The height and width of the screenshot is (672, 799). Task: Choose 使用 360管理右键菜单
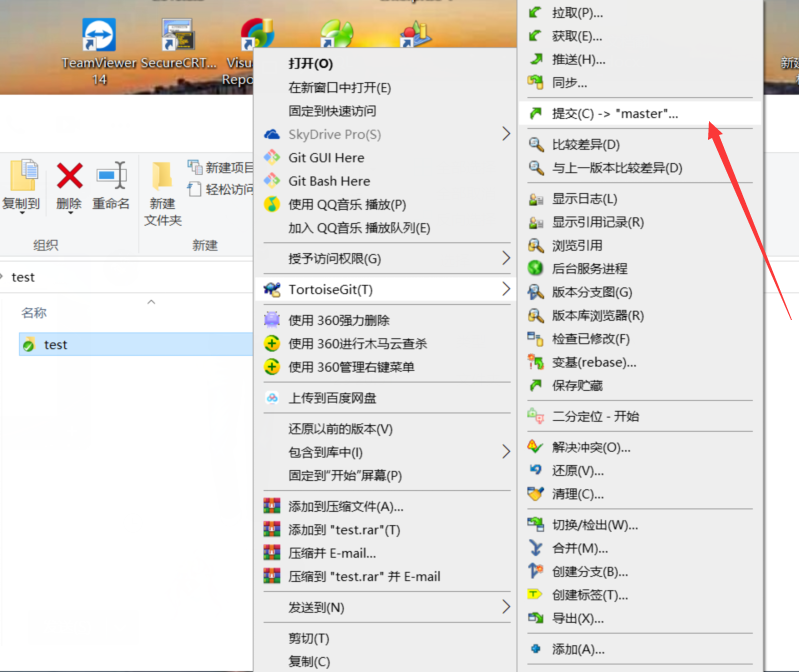351,367
